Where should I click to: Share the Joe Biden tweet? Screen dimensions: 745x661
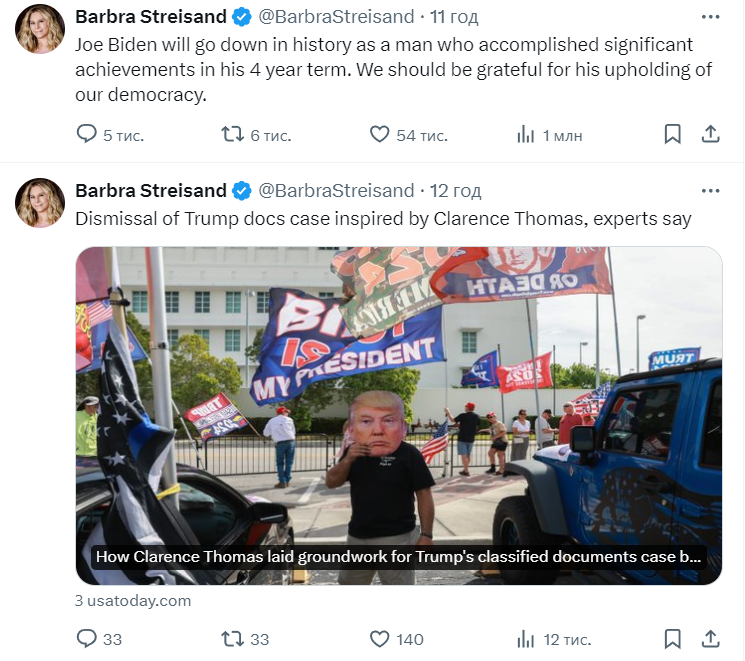click(x=711, y=134)
